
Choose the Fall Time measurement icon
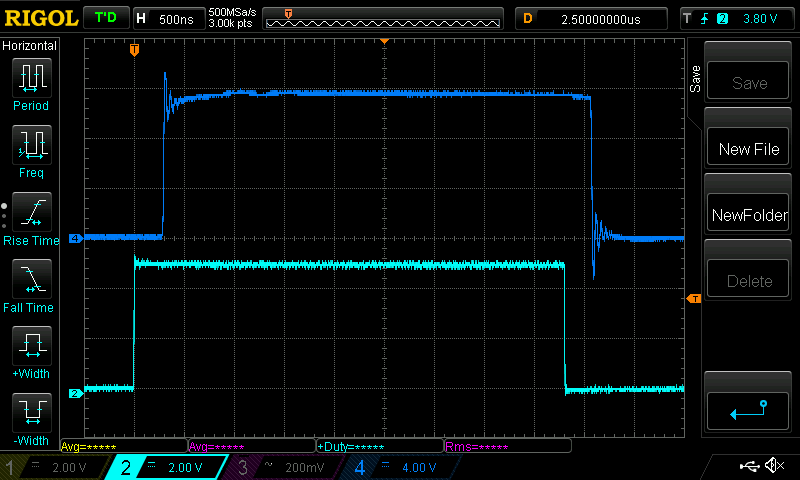(31, 279)
